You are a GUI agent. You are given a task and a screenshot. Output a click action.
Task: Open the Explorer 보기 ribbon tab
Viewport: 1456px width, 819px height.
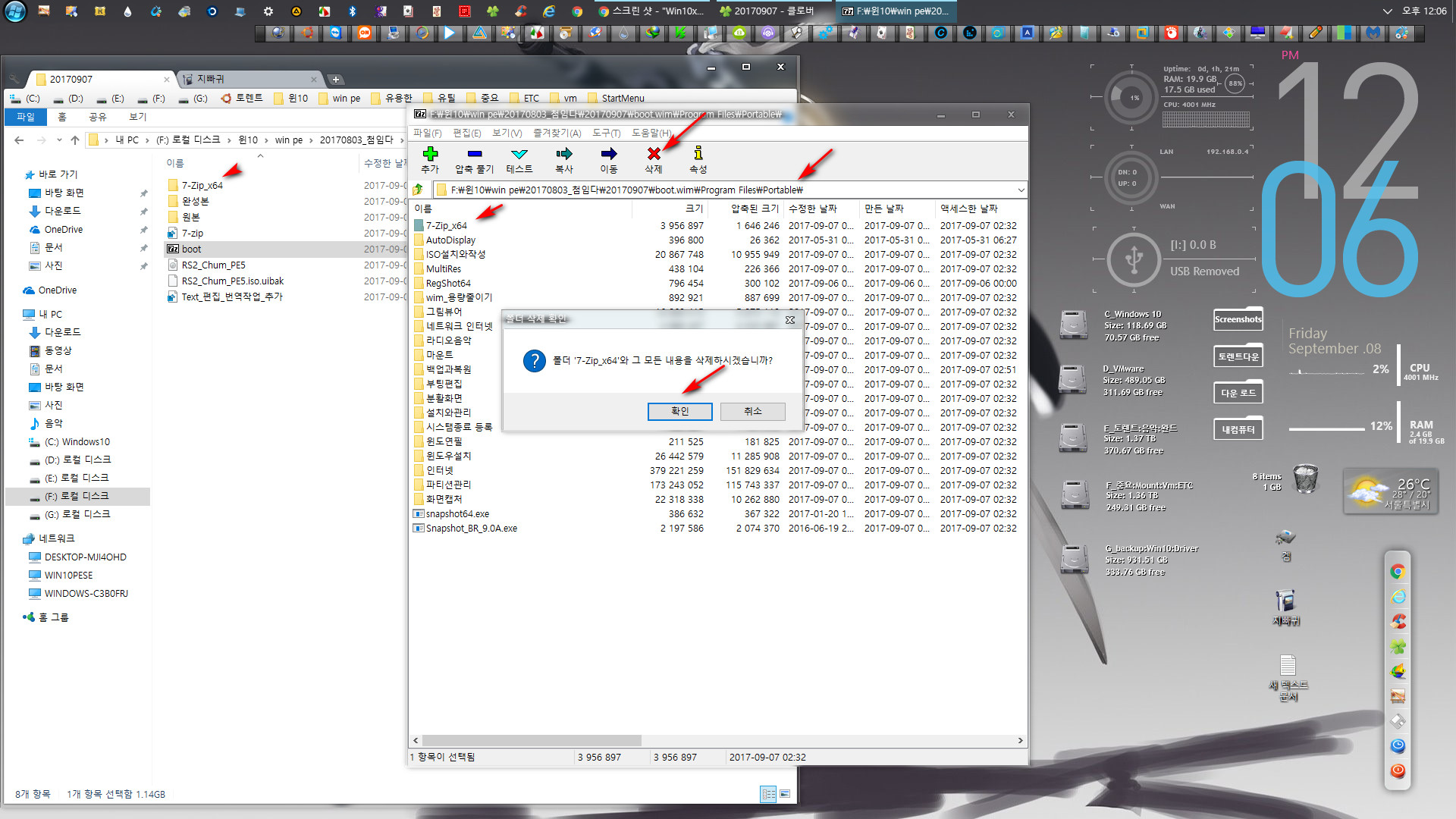pos(137,117)
